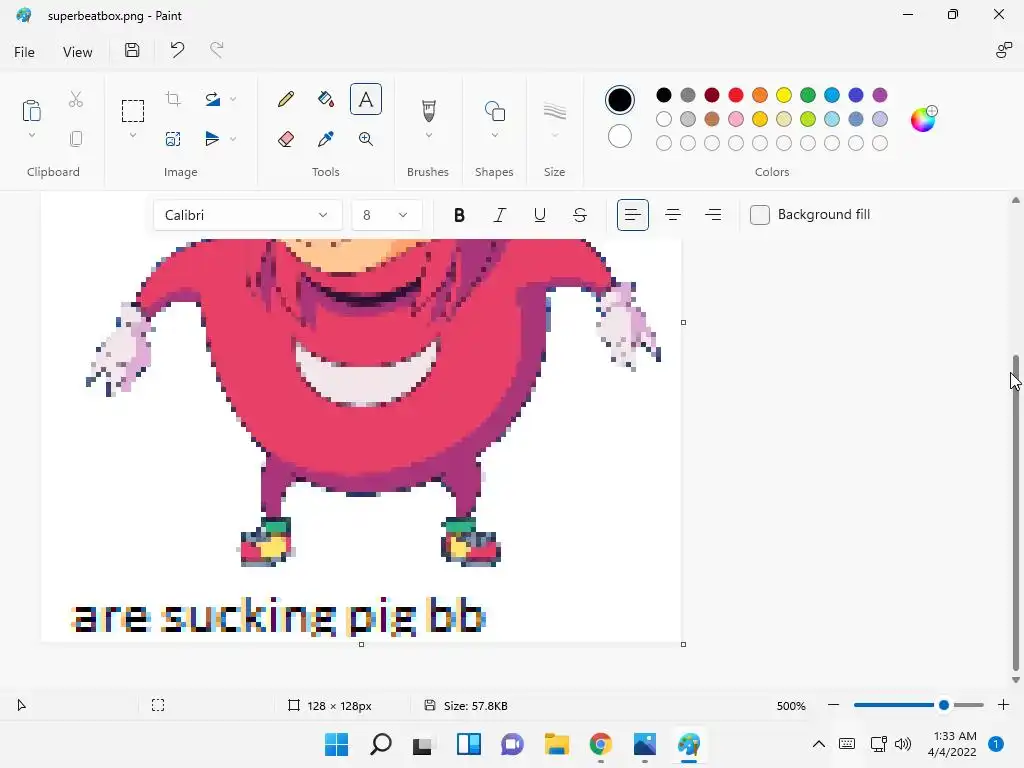Pick the green color swatch
Screen dimensions: 1024x768
(808, 95)
